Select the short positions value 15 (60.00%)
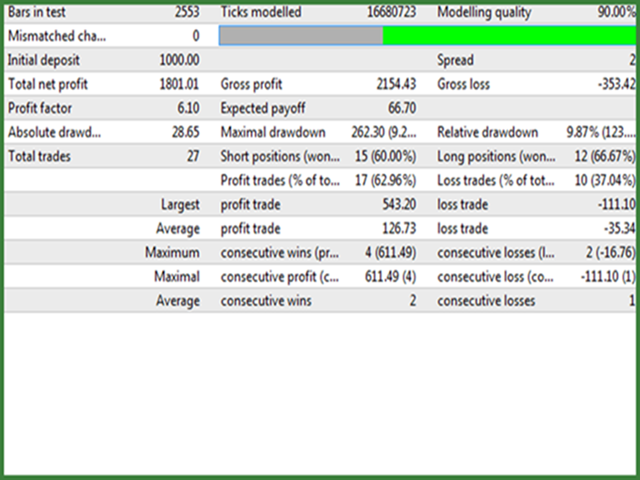 pyautogui.click(x=385, y=157)
